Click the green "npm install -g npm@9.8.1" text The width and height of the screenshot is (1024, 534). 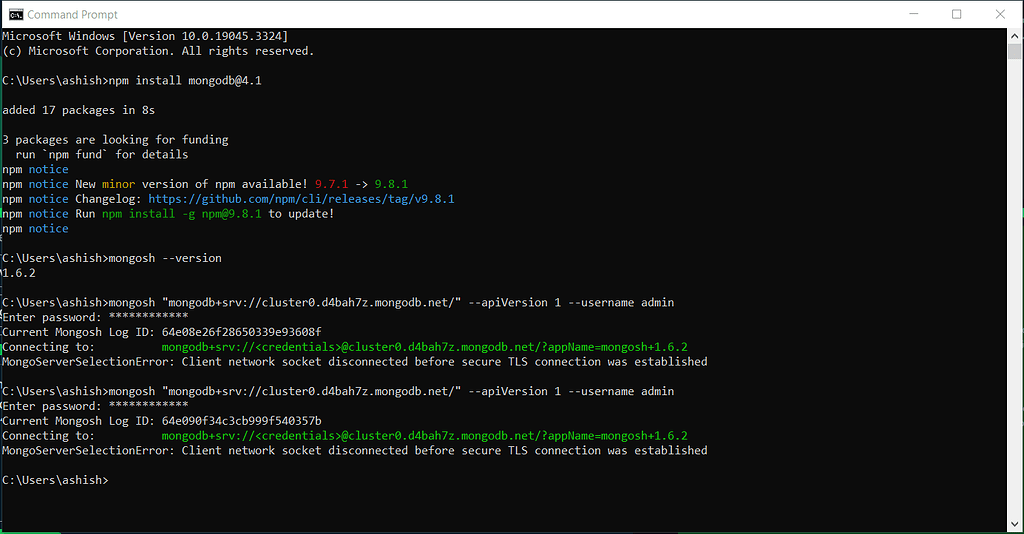(x=196, y=214)
